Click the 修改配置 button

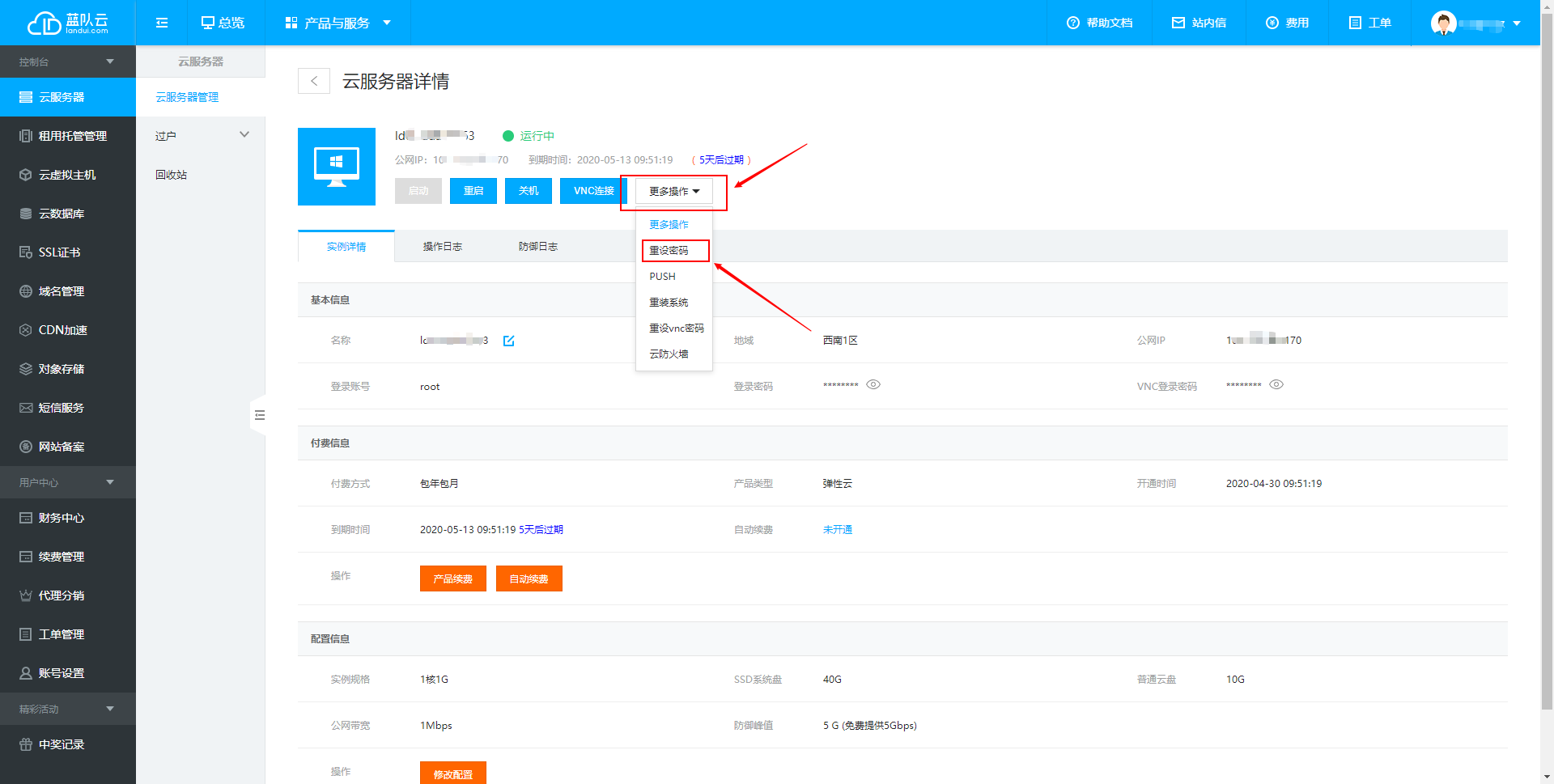[x=453, y=773]
